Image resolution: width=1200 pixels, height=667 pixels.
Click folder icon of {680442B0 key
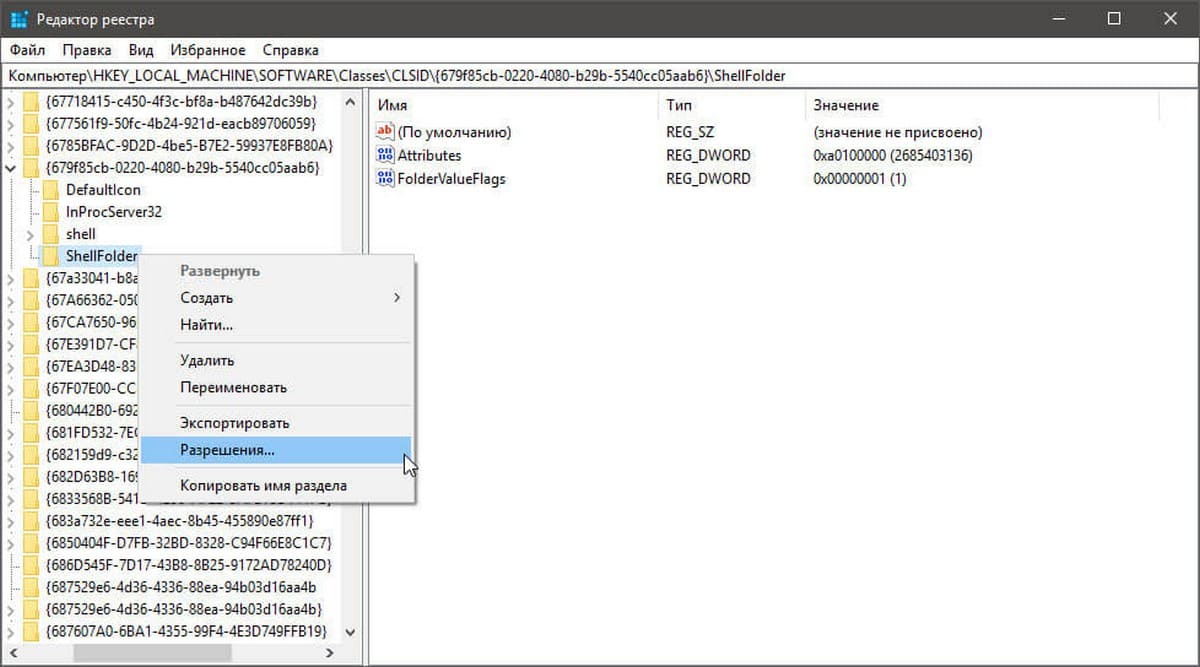point(31,410)
